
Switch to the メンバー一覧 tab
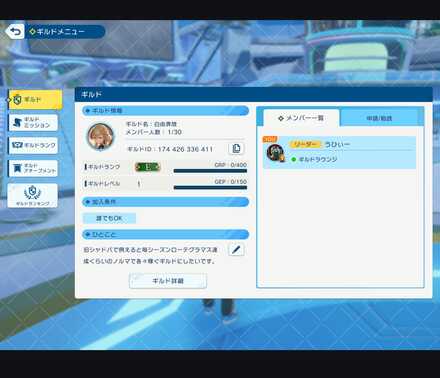coord(301,118)
